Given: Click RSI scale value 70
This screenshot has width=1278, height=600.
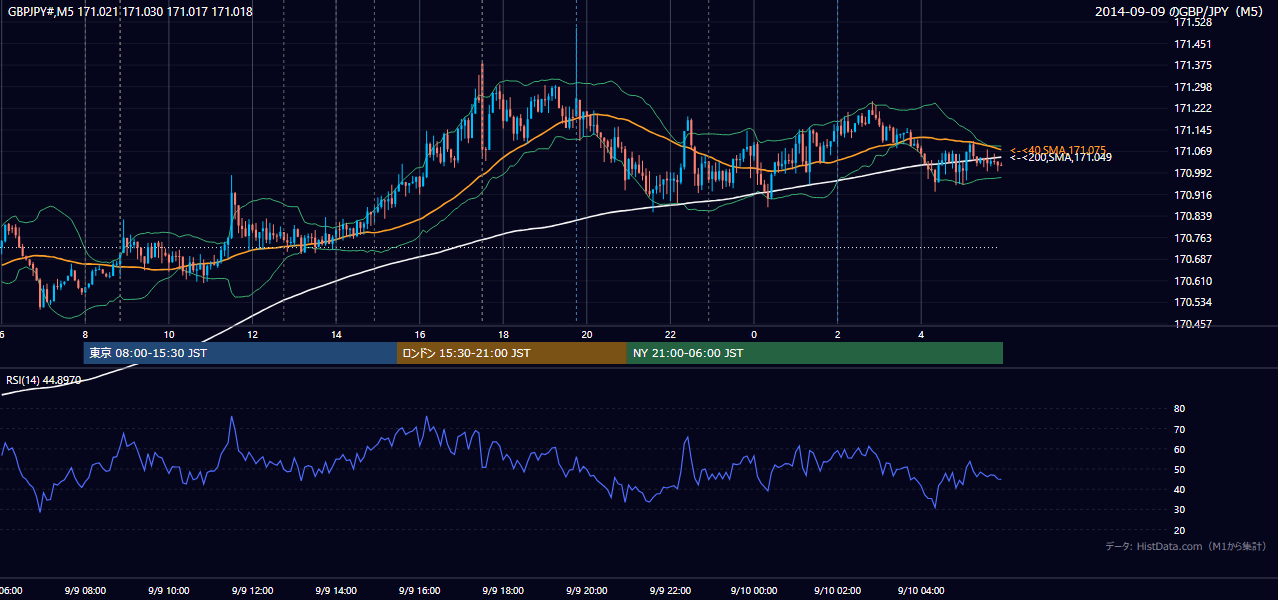Looking at the screenshot, I should tap(1179, 429).
